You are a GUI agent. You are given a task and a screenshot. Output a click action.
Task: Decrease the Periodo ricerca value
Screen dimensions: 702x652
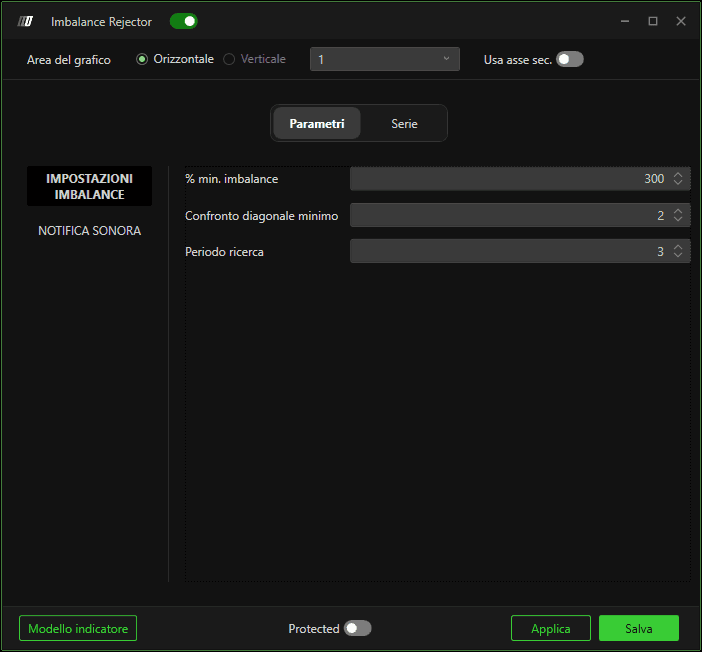point(678,255)
